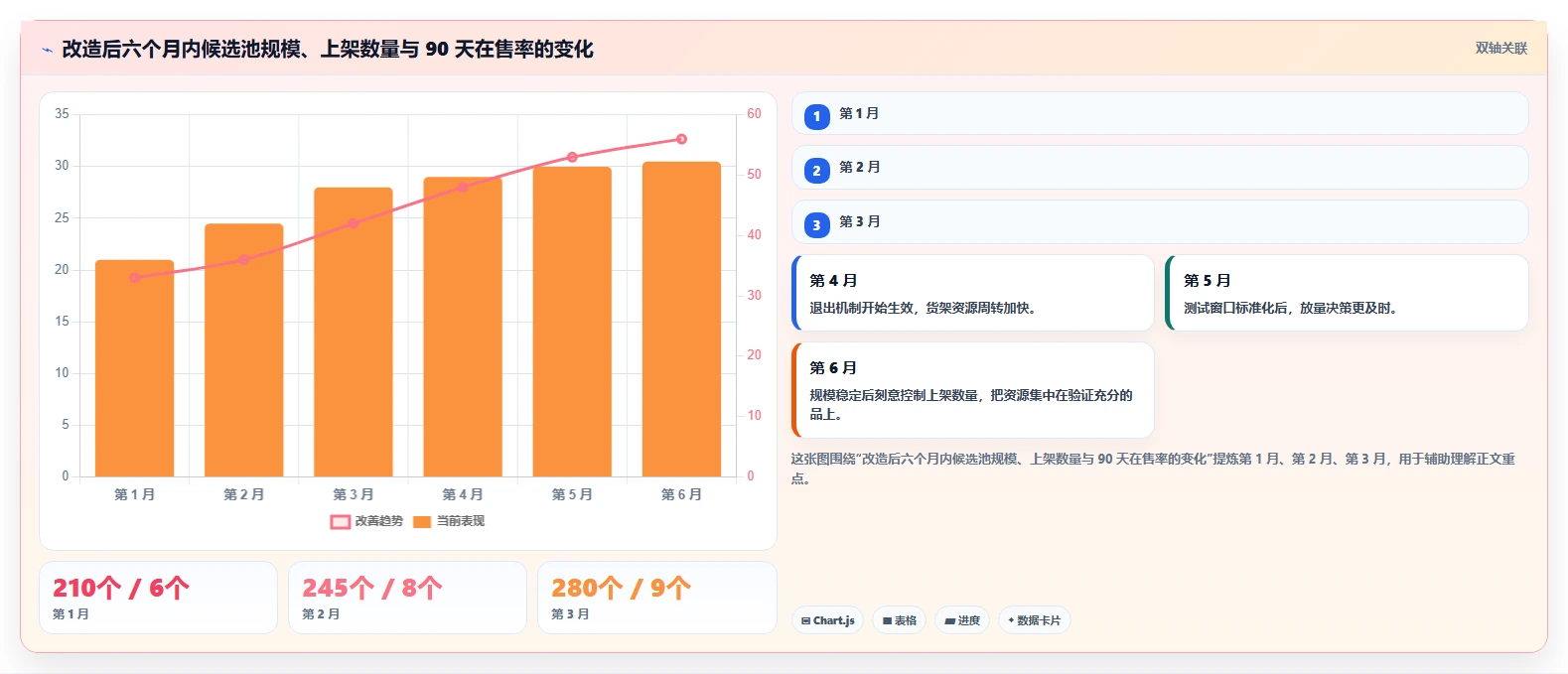
Task: Expand the 第 3 月 step row
Action: (1160, 221)
